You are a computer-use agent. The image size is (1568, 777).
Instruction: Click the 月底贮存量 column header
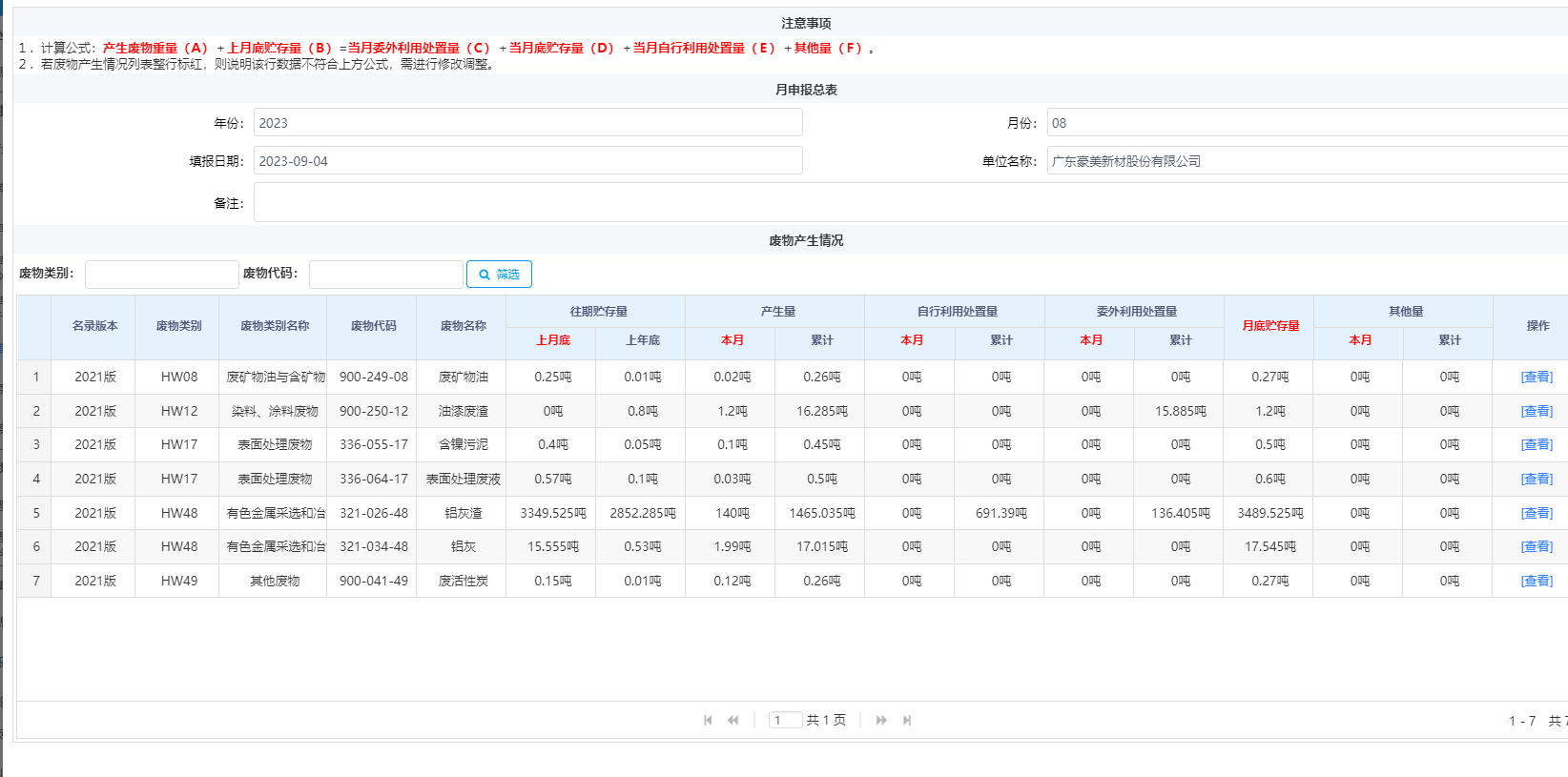click(1269, 326)
